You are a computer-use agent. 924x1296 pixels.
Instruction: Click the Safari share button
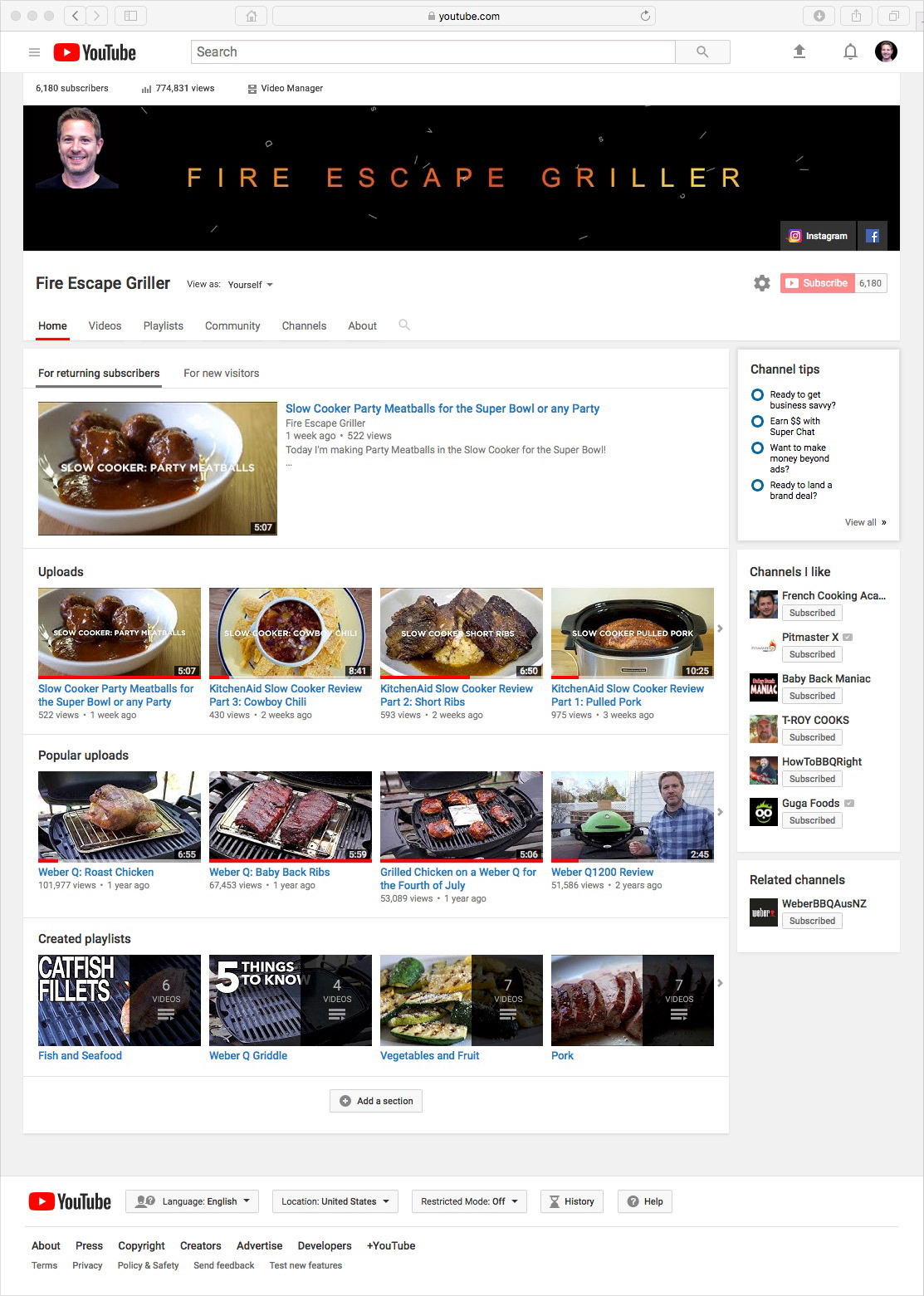856,16
